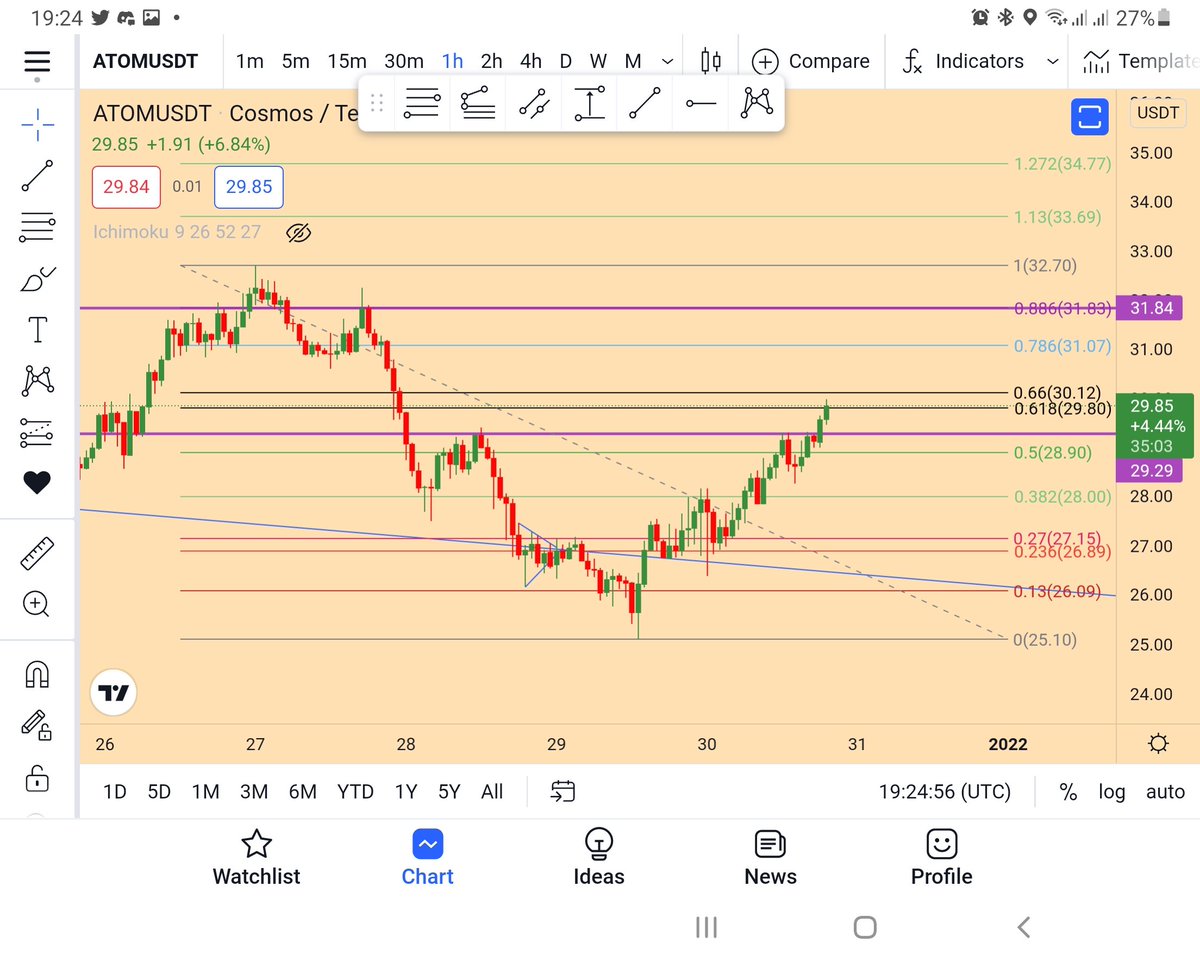The image size is (1200, 961).
Task: Tap the Android back navigation button
Action: pos(1024,927)
